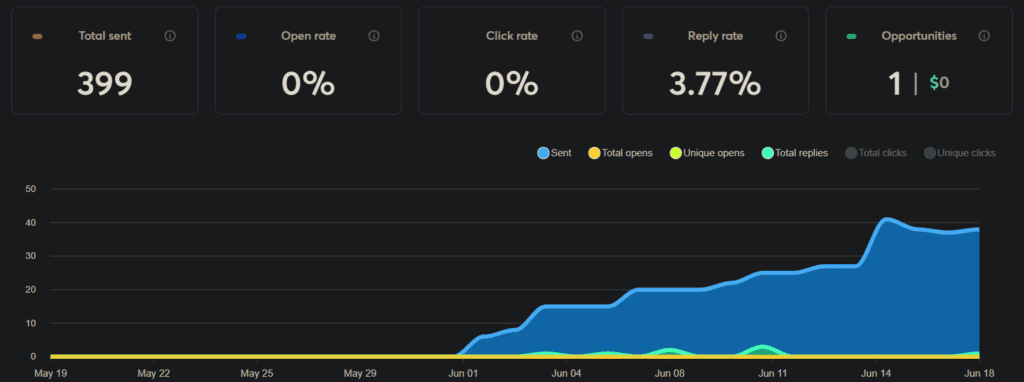1024x382 pixels.
Task: Click the May 29 x-axis label
Action: 361,374
